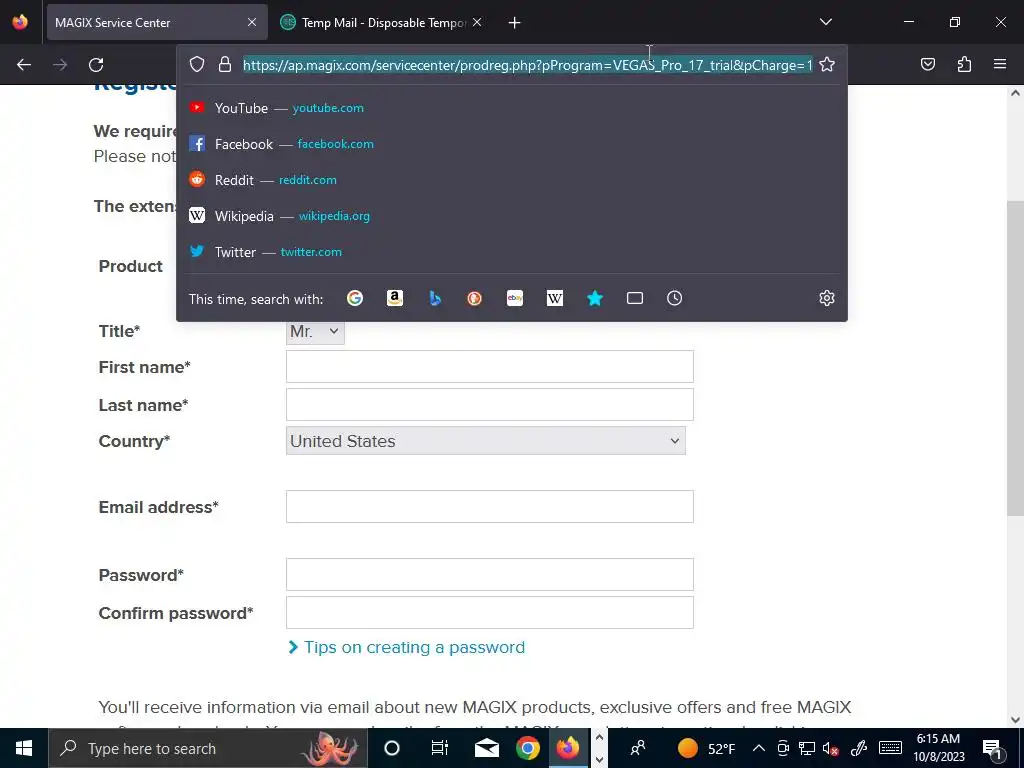
Task: Click the Email address input field
Action: click(x=490, y=506)
